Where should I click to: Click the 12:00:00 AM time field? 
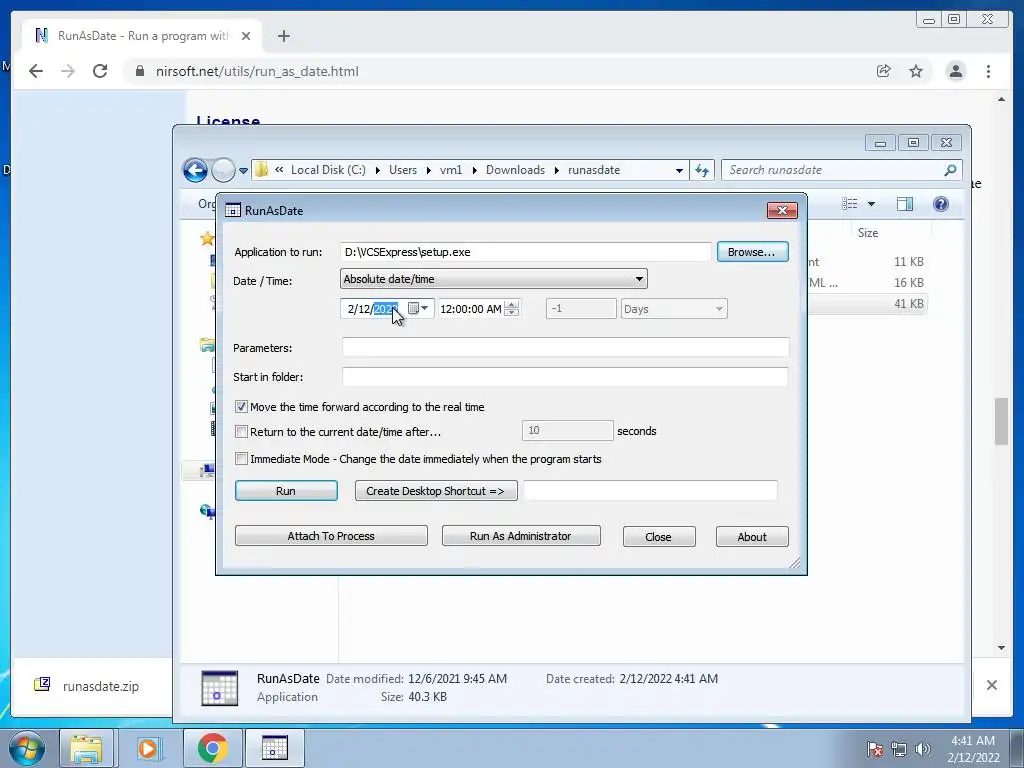pos(471,309)
